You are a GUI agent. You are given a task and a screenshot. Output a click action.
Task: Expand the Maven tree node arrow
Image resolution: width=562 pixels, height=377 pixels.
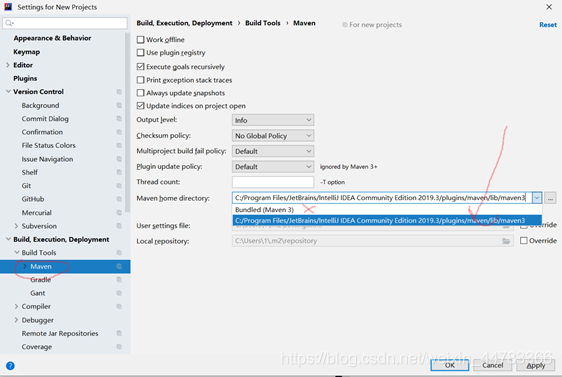pyautogui.click(x=25, y=266)
